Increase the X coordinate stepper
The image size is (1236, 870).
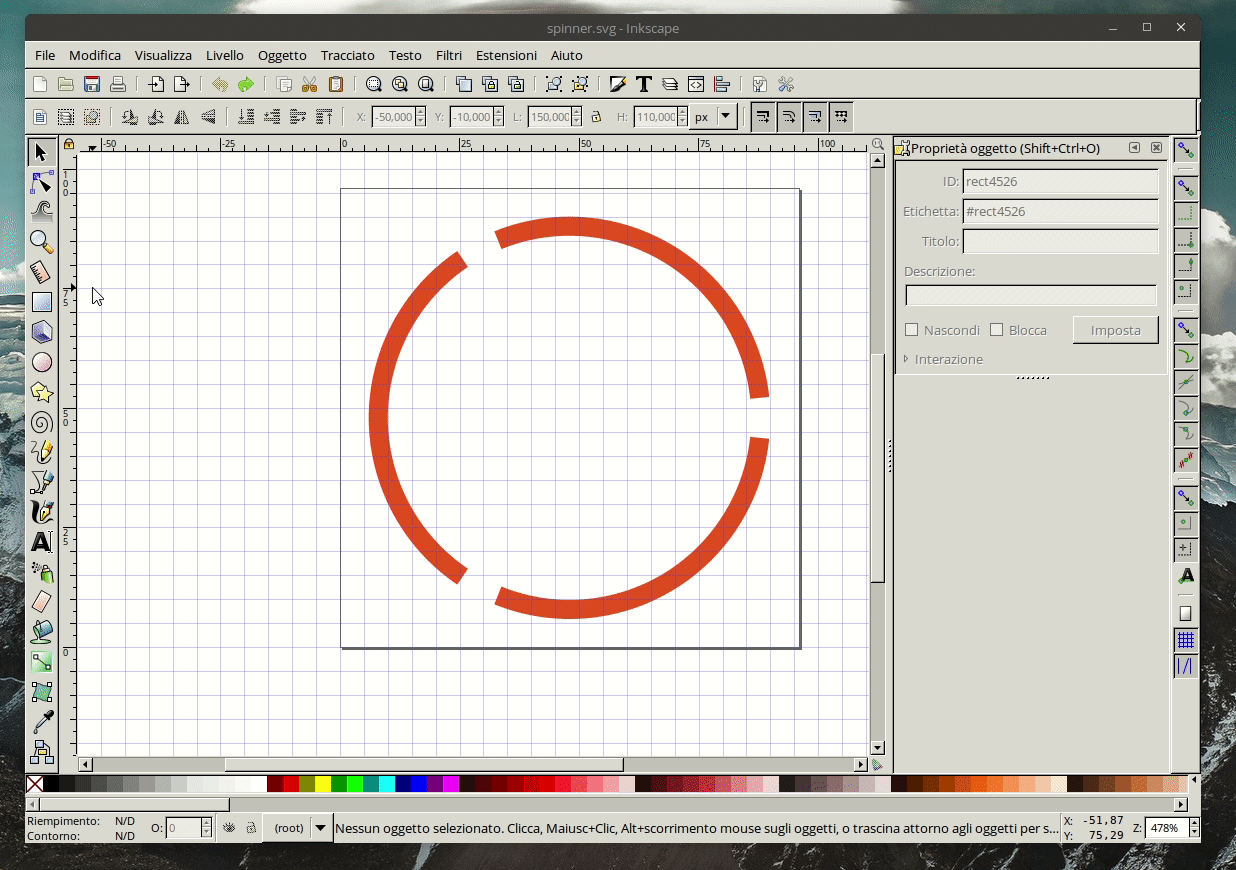(421, 112)
